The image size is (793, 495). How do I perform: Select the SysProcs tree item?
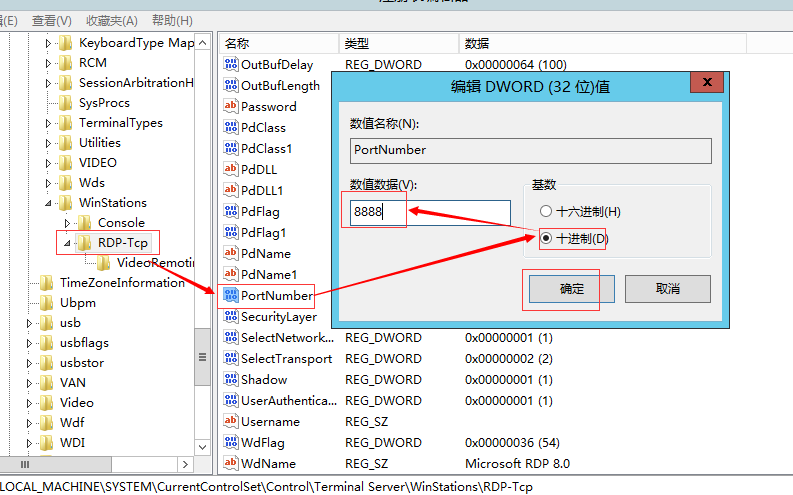click(x=104, y=103)
